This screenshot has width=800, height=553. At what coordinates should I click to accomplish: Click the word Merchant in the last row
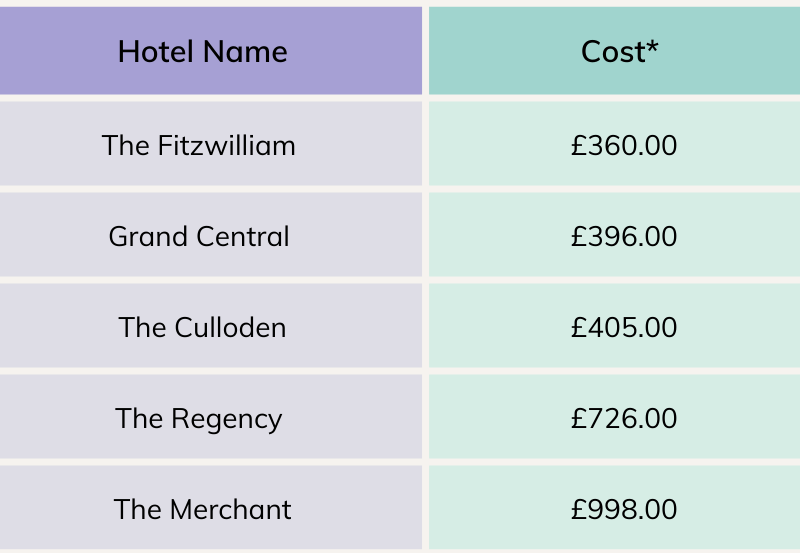(231, 509)
